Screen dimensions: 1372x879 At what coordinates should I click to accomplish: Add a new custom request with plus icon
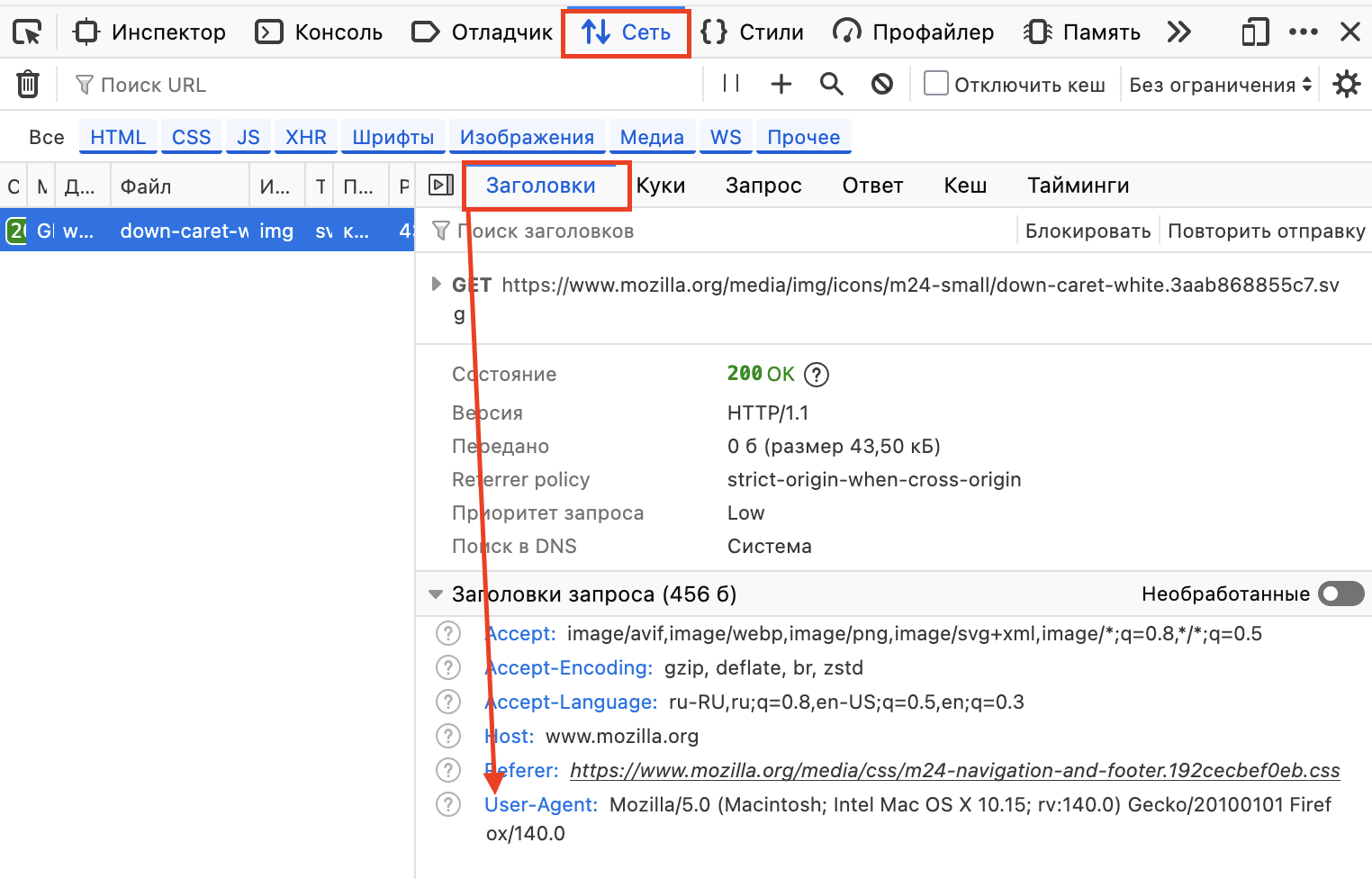coord(781,84)
